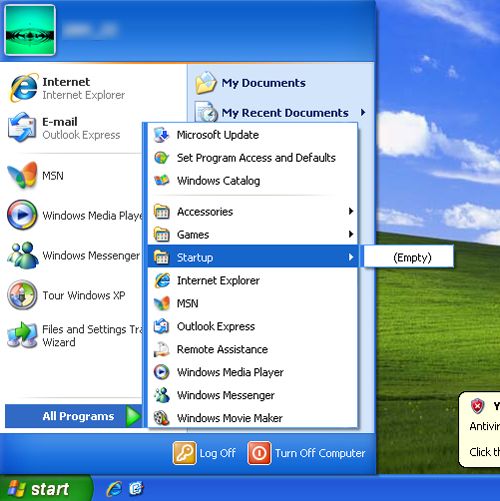Click the green All Programs arrow
This screenshot has height=501, width=500.
point(134,416)
